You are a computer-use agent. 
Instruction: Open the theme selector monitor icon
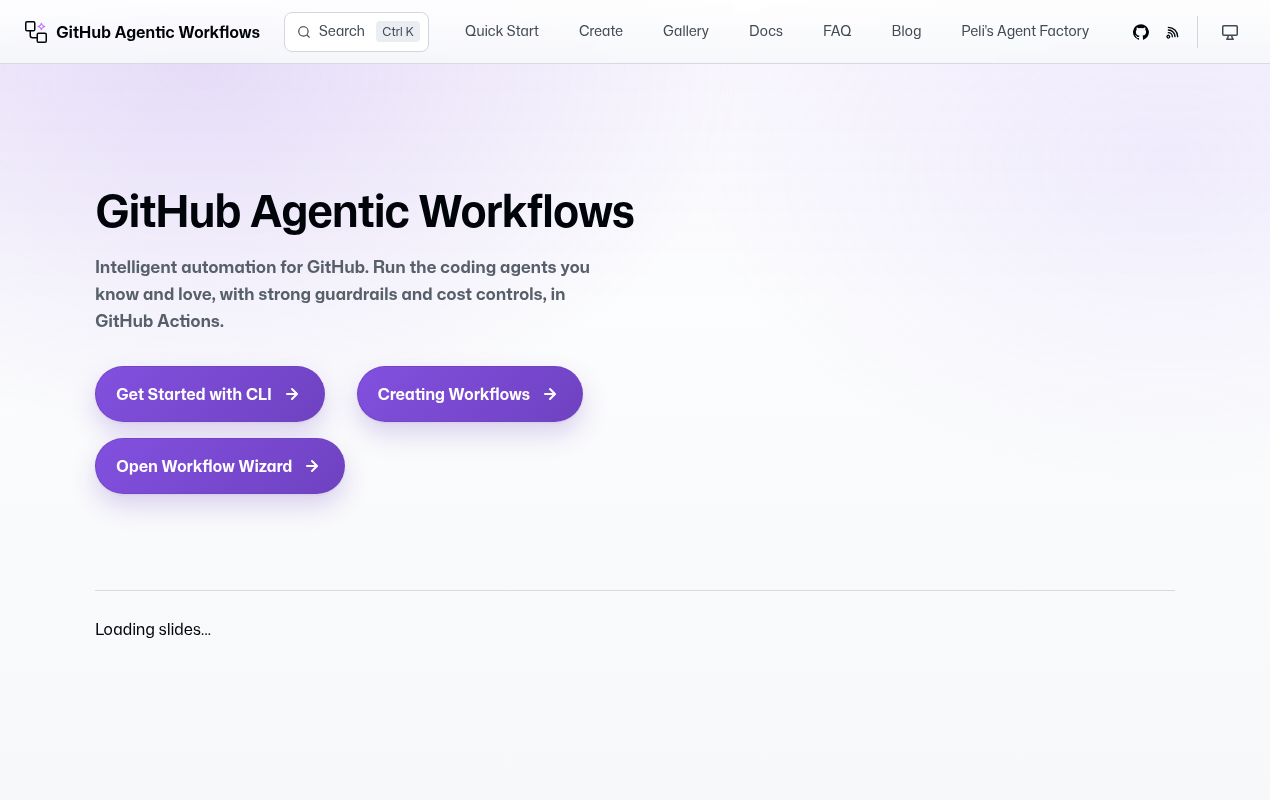click(x=1230, y=32)
